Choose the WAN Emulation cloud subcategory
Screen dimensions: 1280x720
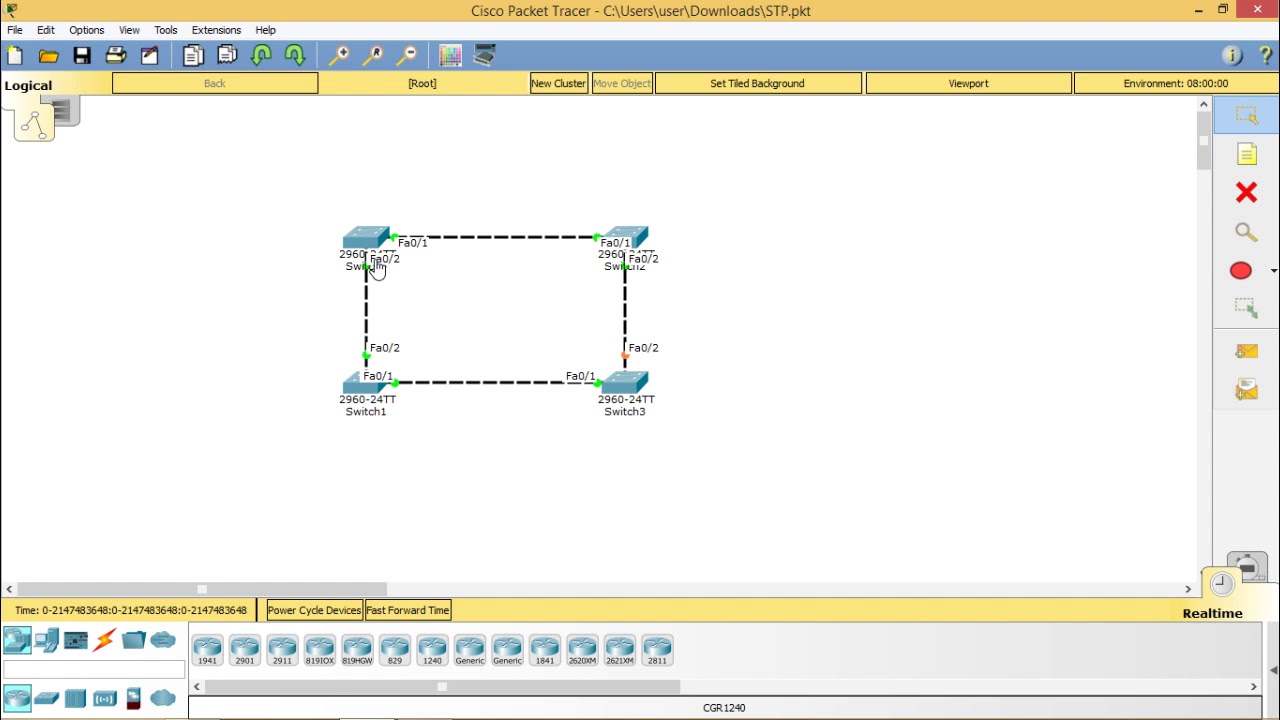(x=163, y=698)
